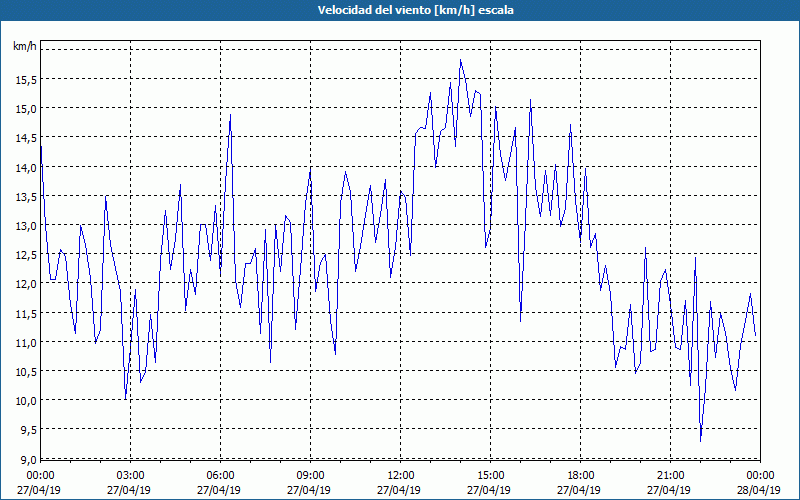Click the '27/04/19' date beneath '15:00'

click(x=489, y=490)
